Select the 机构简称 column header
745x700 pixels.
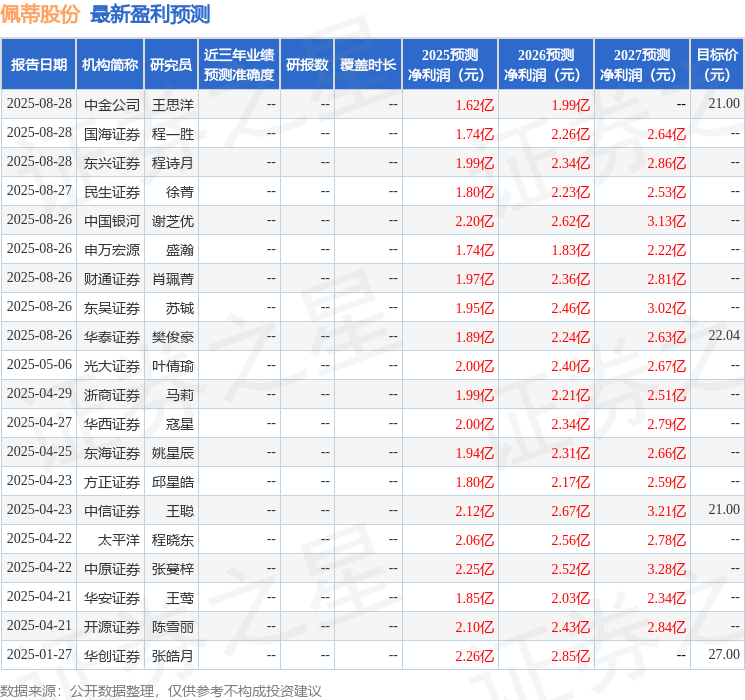coord(110,65)
